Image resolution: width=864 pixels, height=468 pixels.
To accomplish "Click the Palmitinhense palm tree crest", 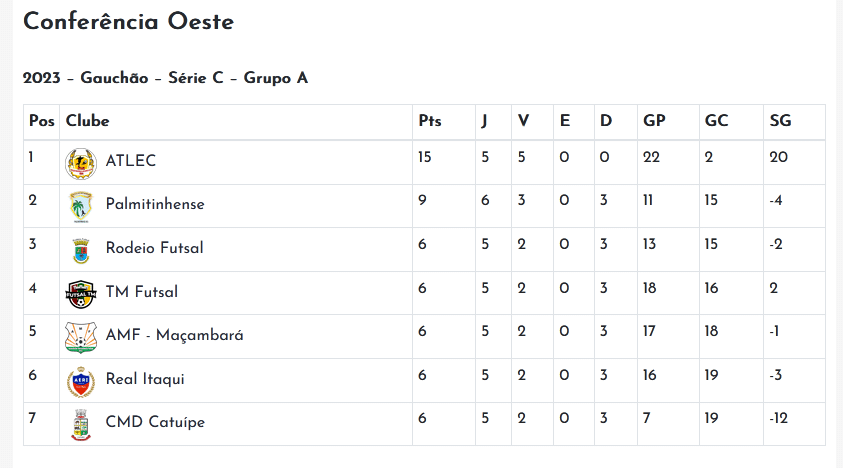I will pos(81,207).
